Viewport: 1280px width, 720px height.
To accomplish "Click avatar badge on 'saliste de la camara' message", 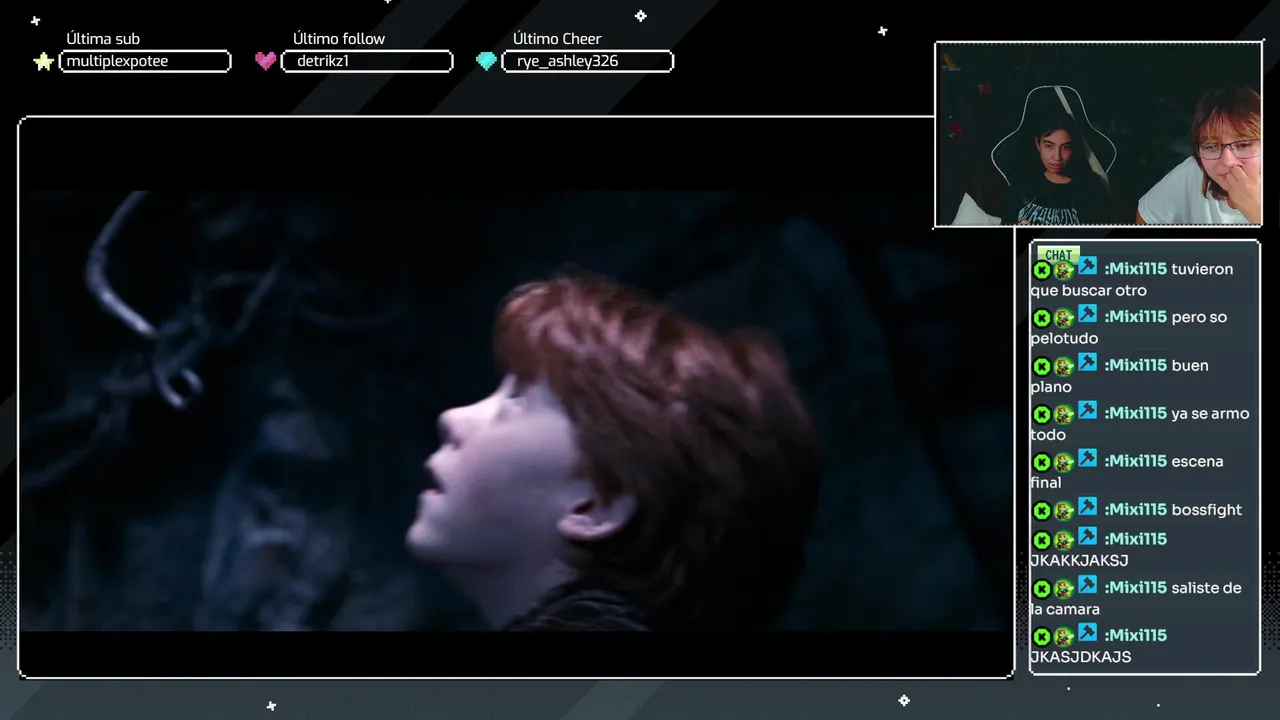I will [1064, 588].
